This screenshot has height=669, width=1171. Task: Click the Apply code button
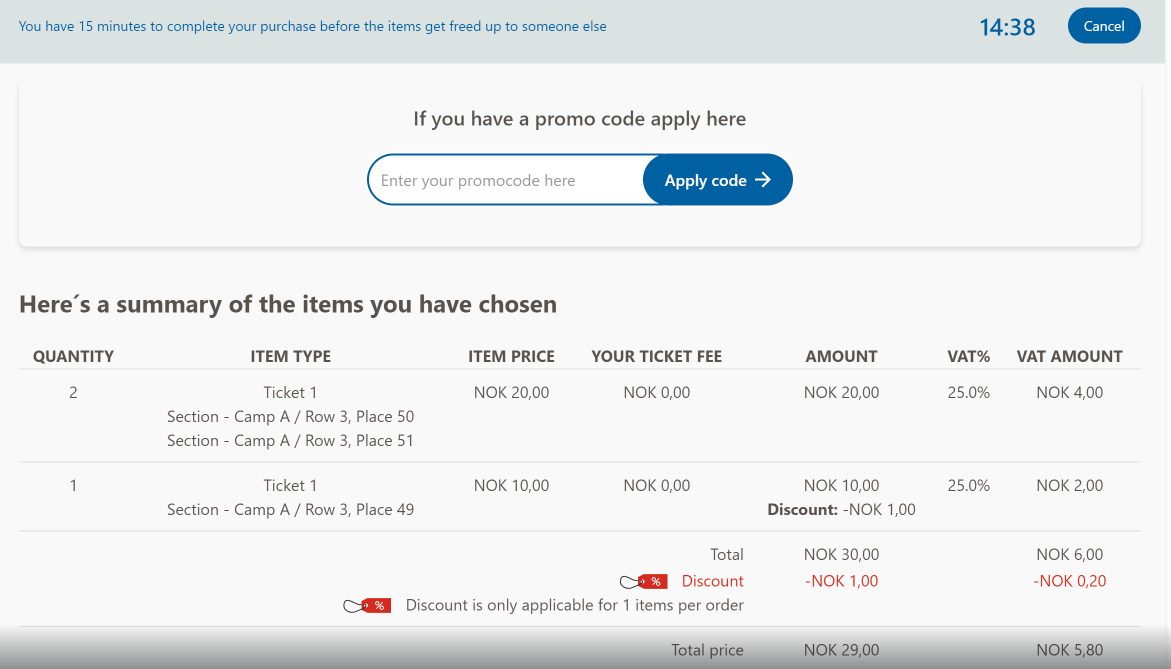717,180
